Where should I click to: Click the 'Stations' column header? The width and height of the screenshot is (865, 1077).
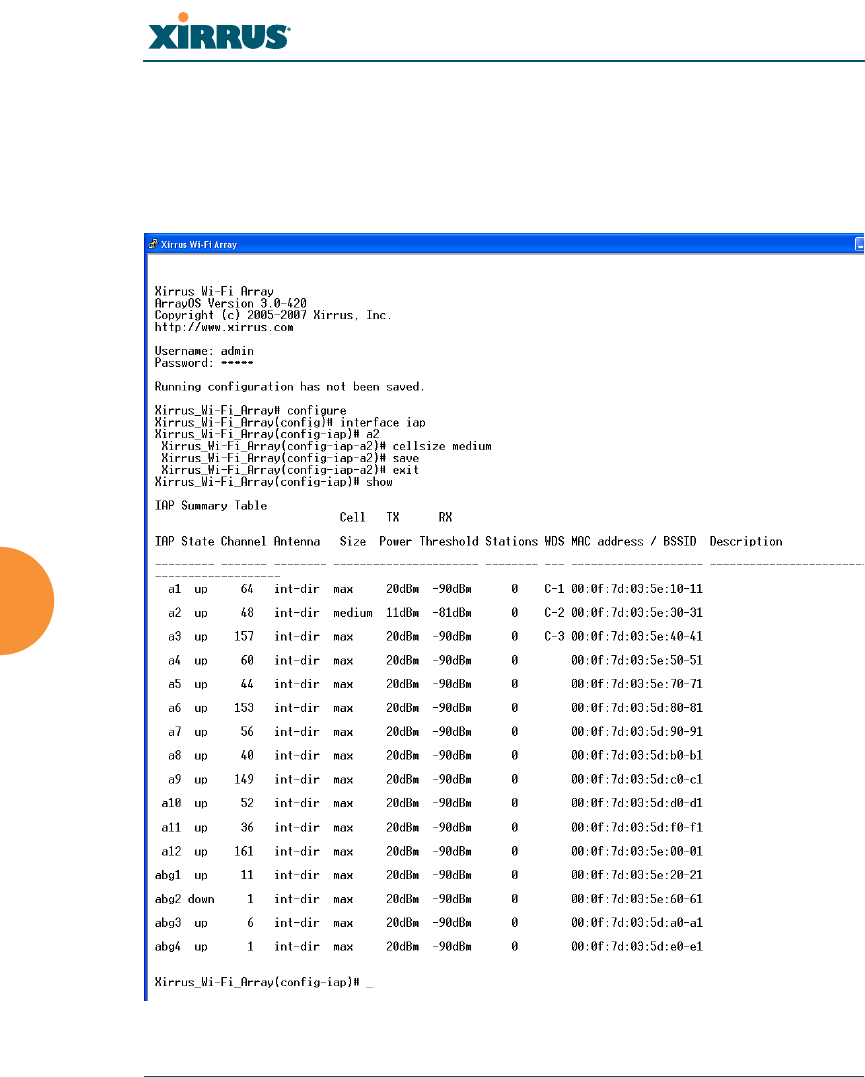coord(512,541)
